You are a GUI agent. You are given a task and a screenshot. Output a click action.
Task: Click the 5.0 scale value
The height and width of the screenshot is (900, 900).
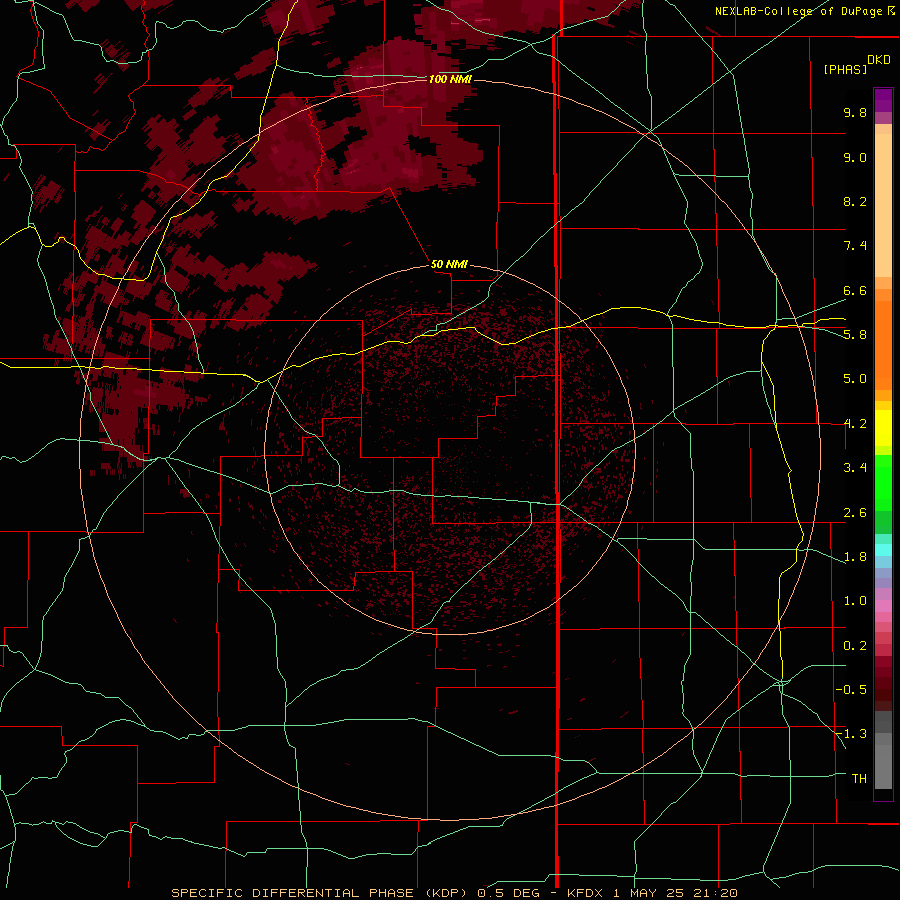tap(855, 379)
